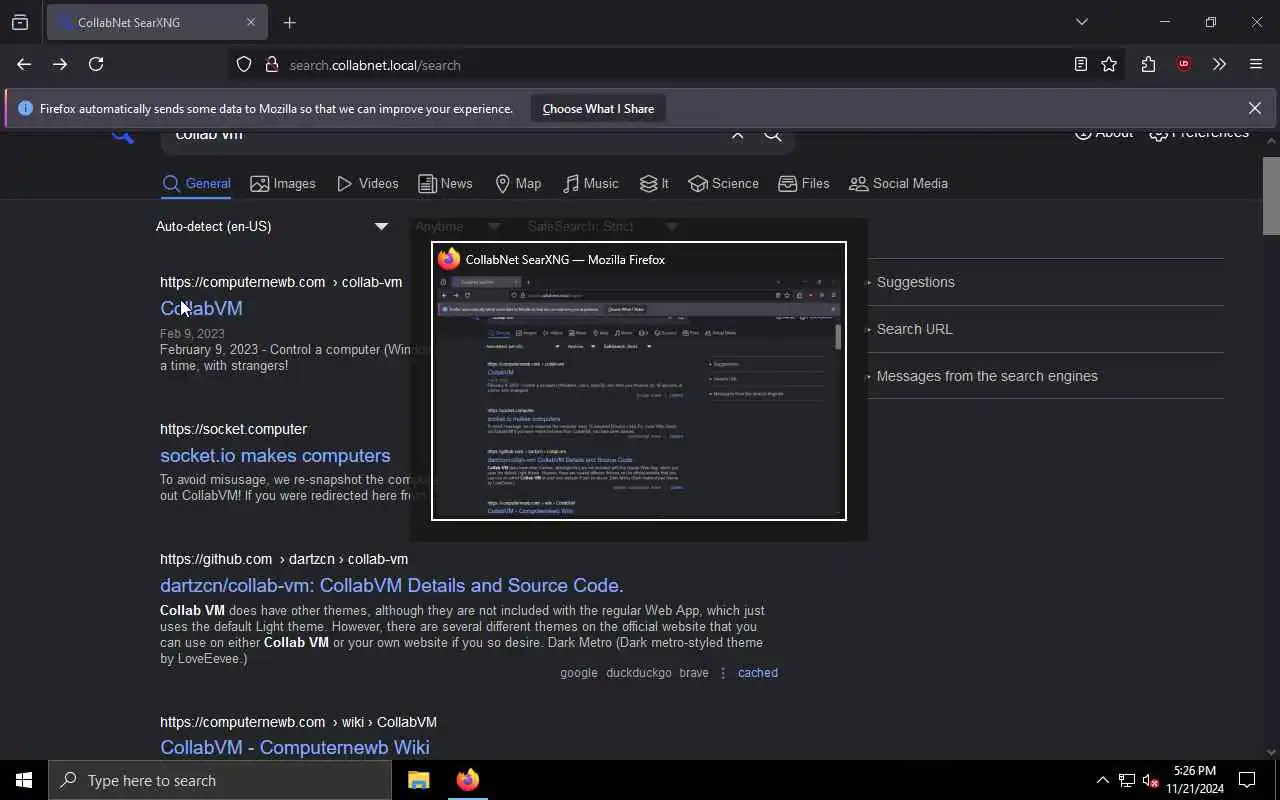Open the muted volume tray icon
Viewport: 1280px width, 800px height.
[x=1150, y=780]
